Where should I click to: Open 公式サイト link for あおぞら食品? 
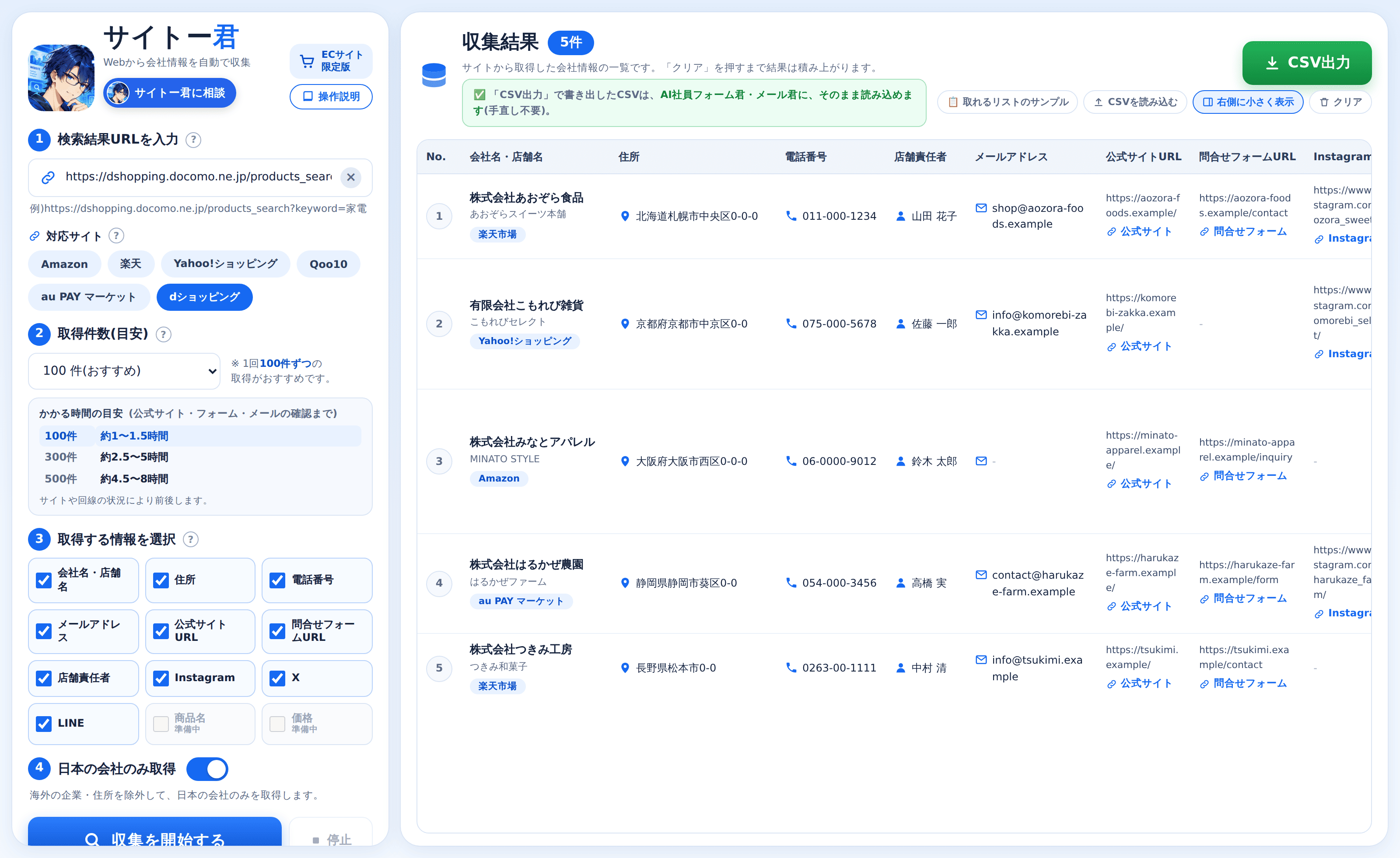pos(1139,232)
